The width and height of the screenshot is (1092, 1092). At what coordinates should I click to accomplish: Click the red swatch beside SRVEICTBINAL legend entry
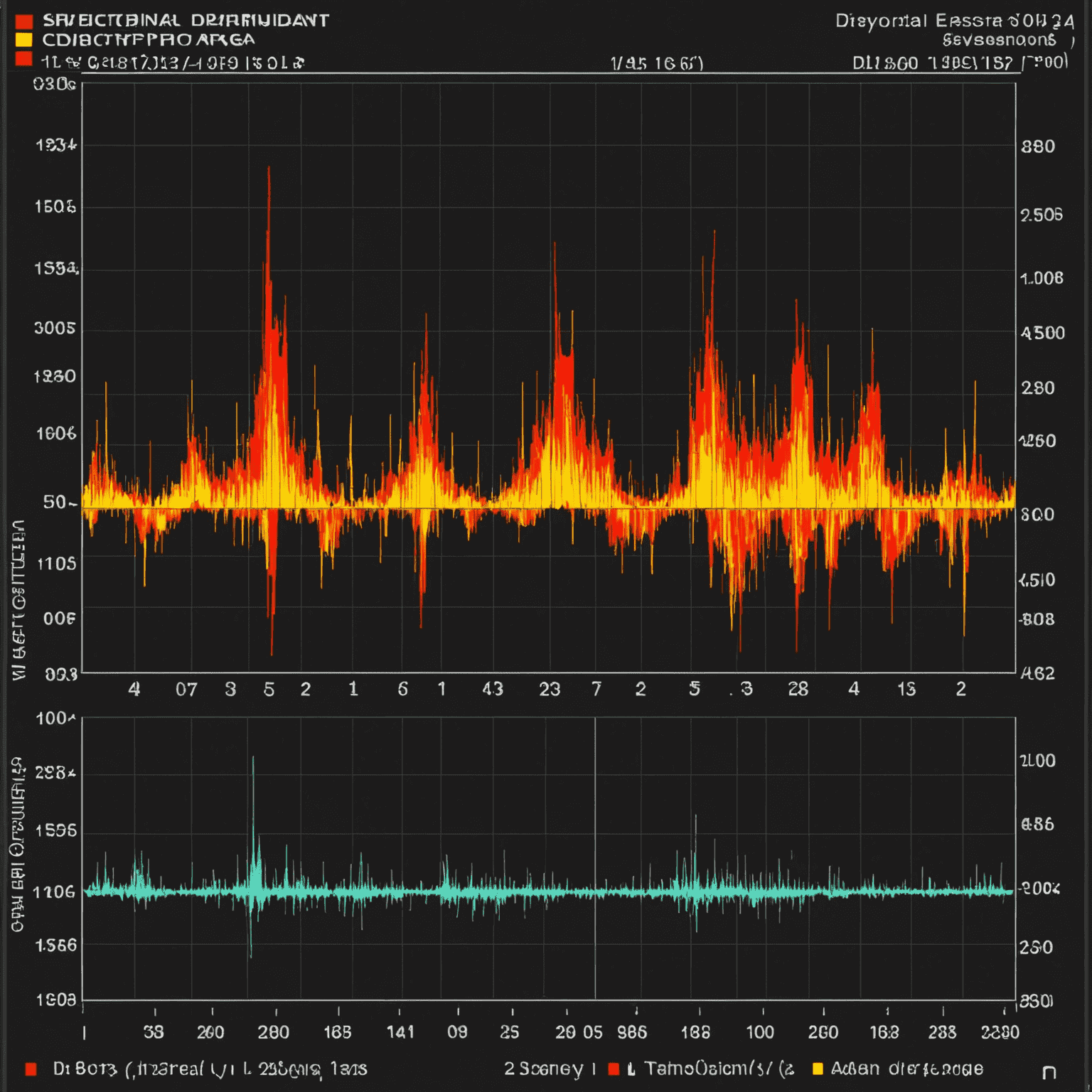24,21
